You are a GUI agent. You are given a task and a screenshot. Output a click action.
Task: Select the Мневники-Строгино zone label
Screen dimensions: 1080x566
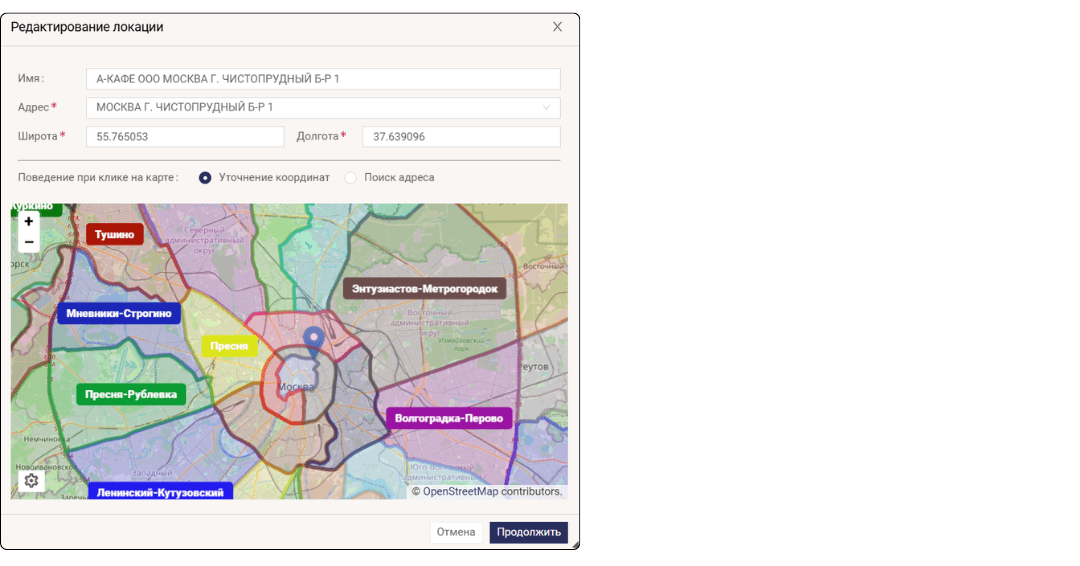tap(119, 314)
